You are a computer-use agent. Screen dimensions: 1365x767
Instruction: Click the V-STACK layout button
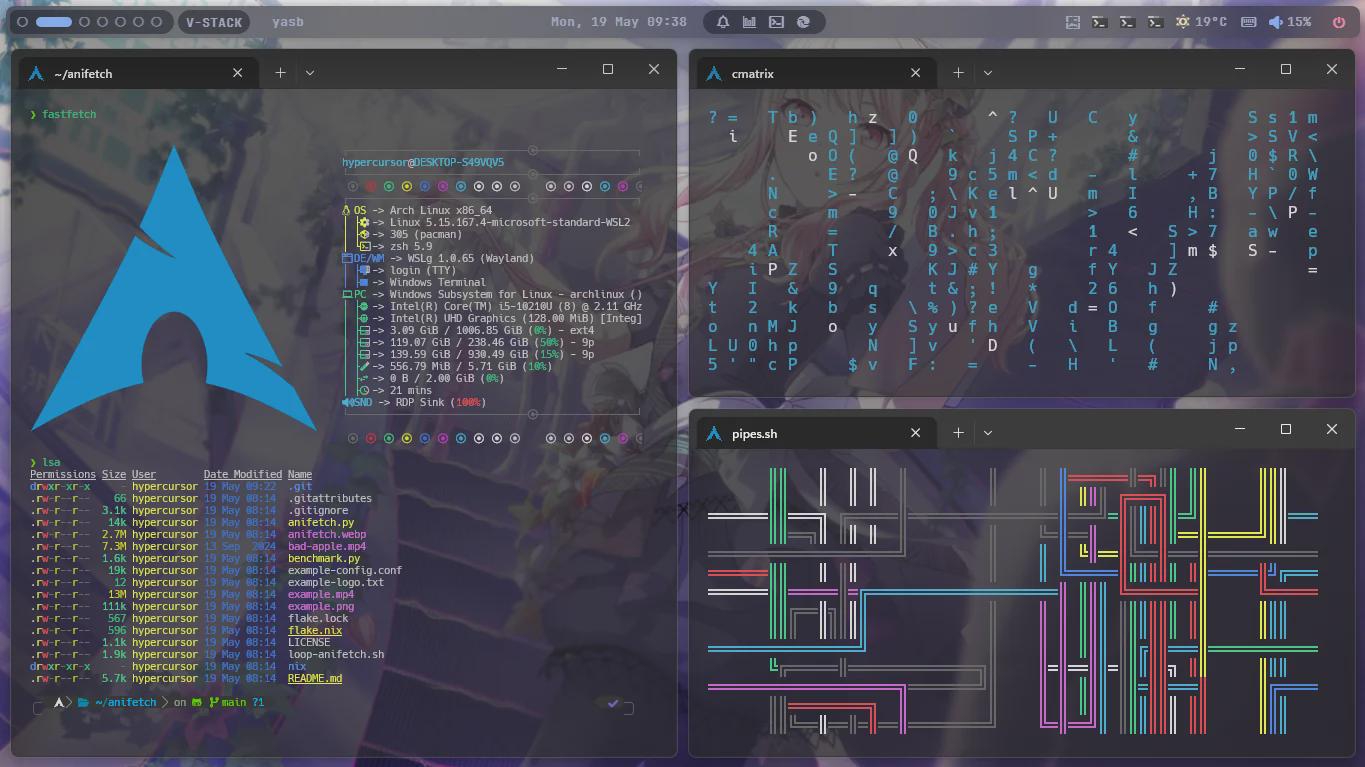pos(214,21)
